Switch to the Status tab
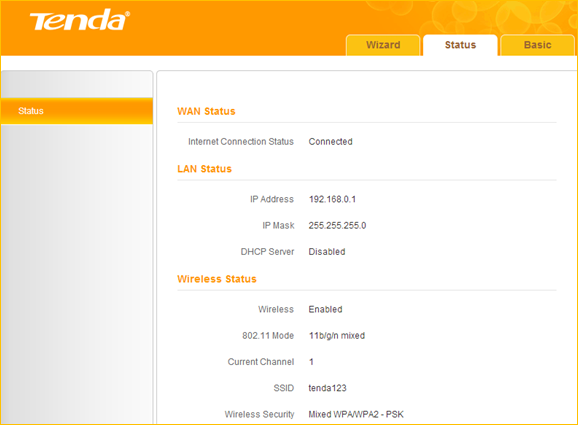578x425 pixels. 460,45
